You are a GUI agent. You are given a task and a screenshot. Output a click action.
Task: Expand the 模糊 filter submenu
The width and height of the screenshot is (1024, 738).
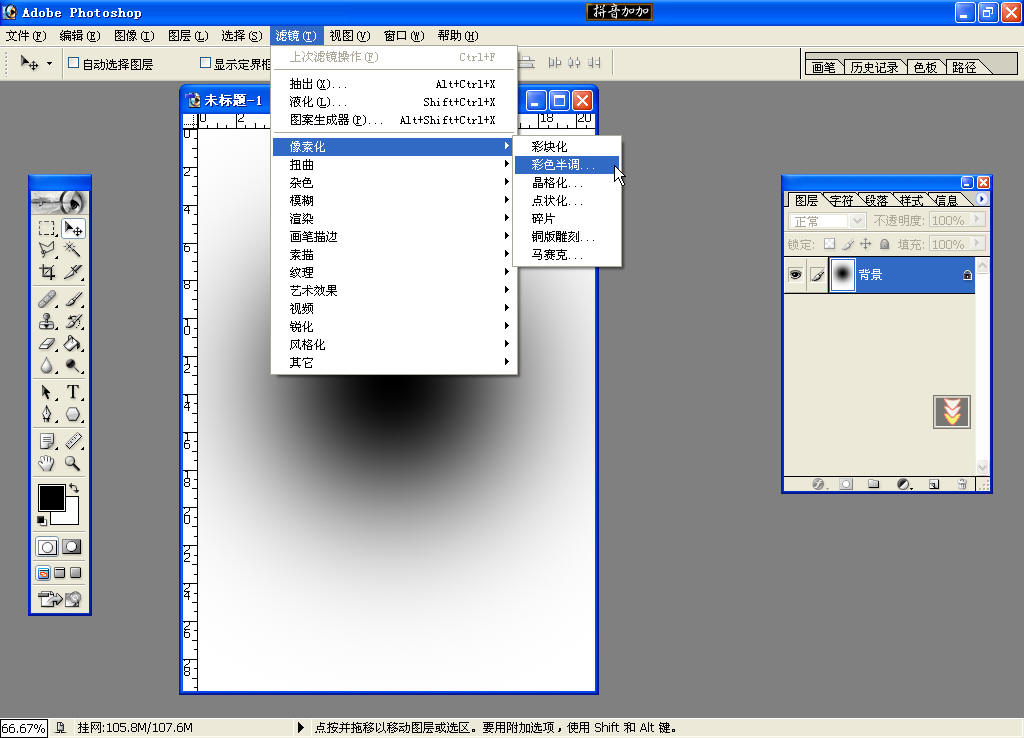point(394,201)
